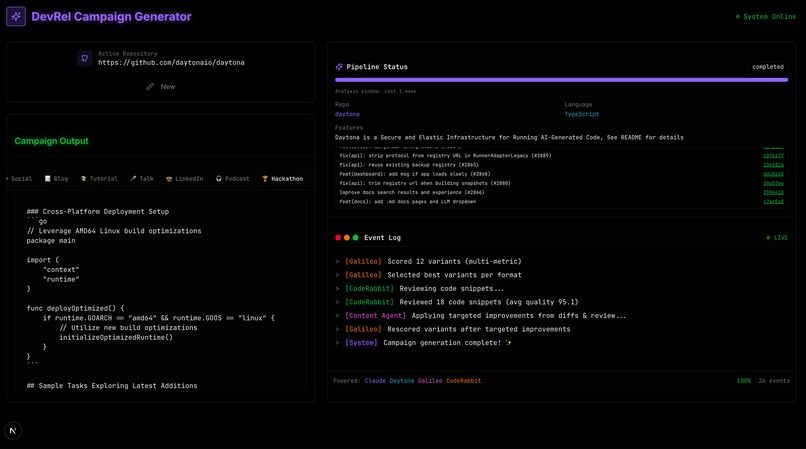Image resolution: width=806 pixels, height=449 pixels.
Task: Open commit hash for docs search results (#2866)
Action: coord(773,193)
